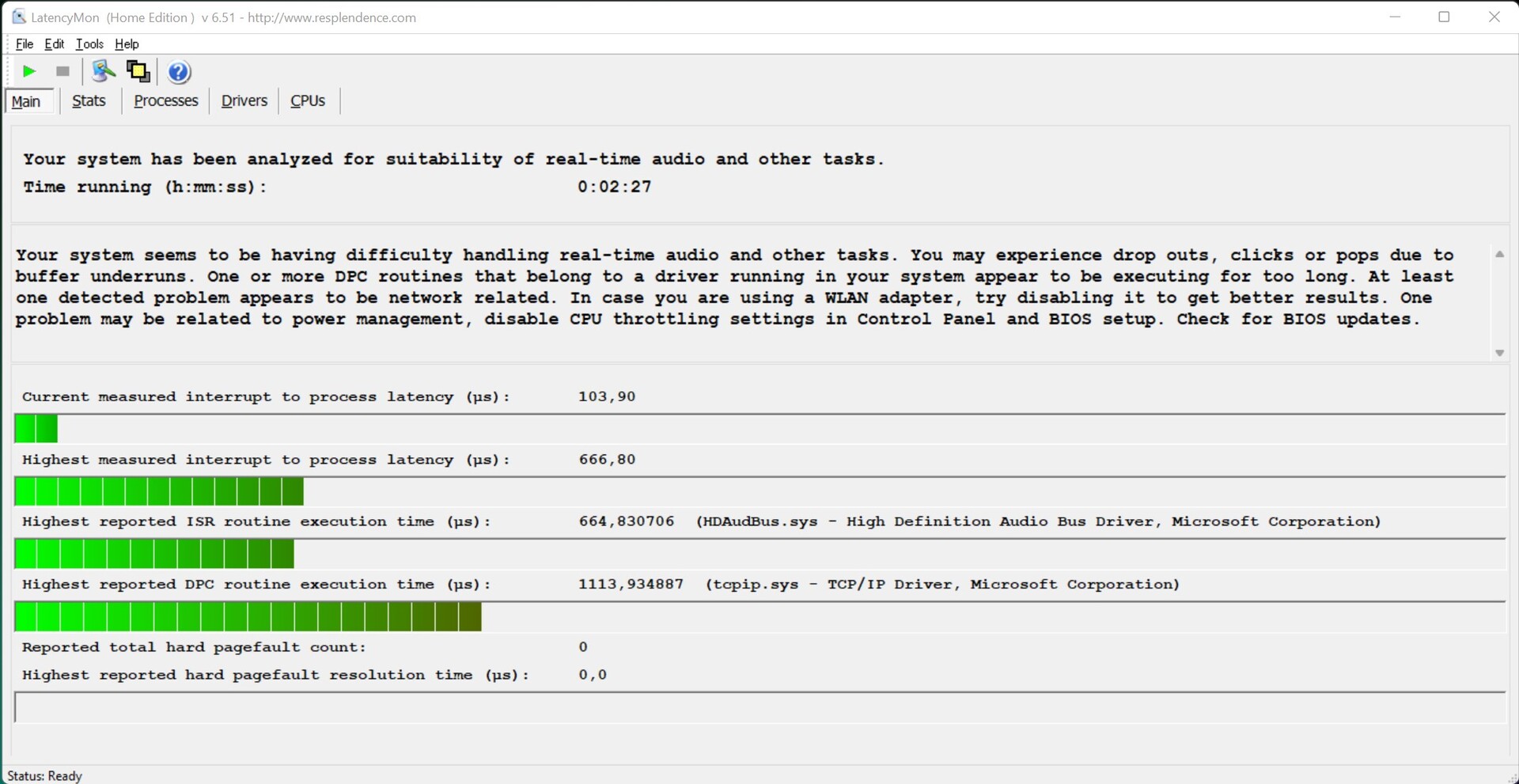
Task: Click the system analyzed headline text
Action: (x=453, y=159)
